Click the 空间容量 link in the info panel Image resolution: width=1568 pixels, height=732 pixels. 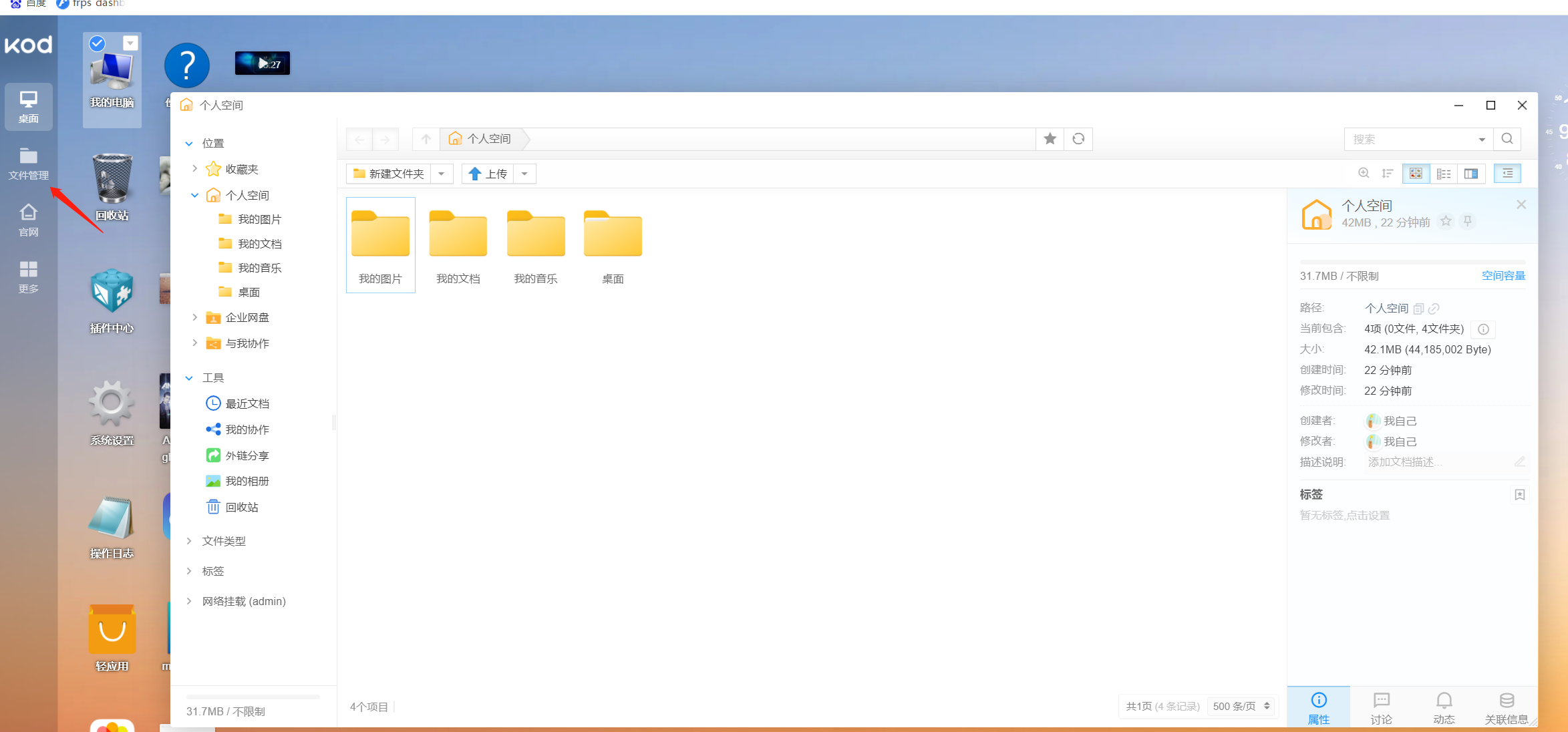(1504, 276)
